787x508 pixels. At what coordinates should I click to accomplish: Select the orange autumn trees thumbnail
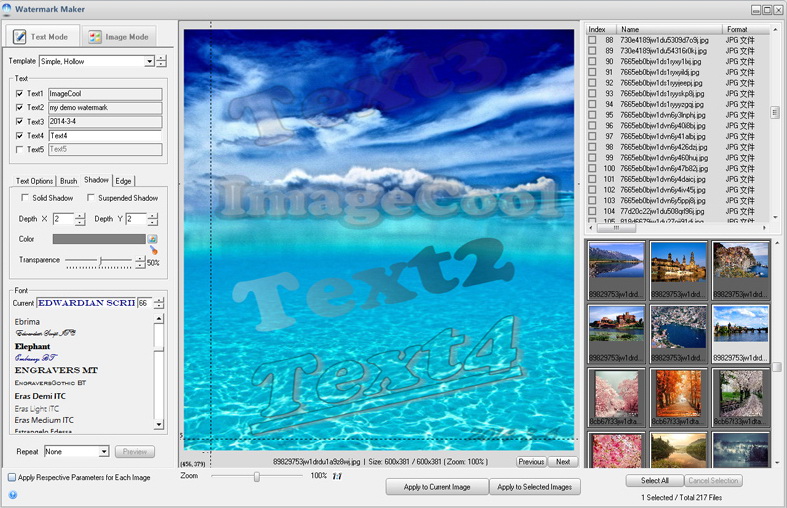pyautogui.click(x=678, y=397)
